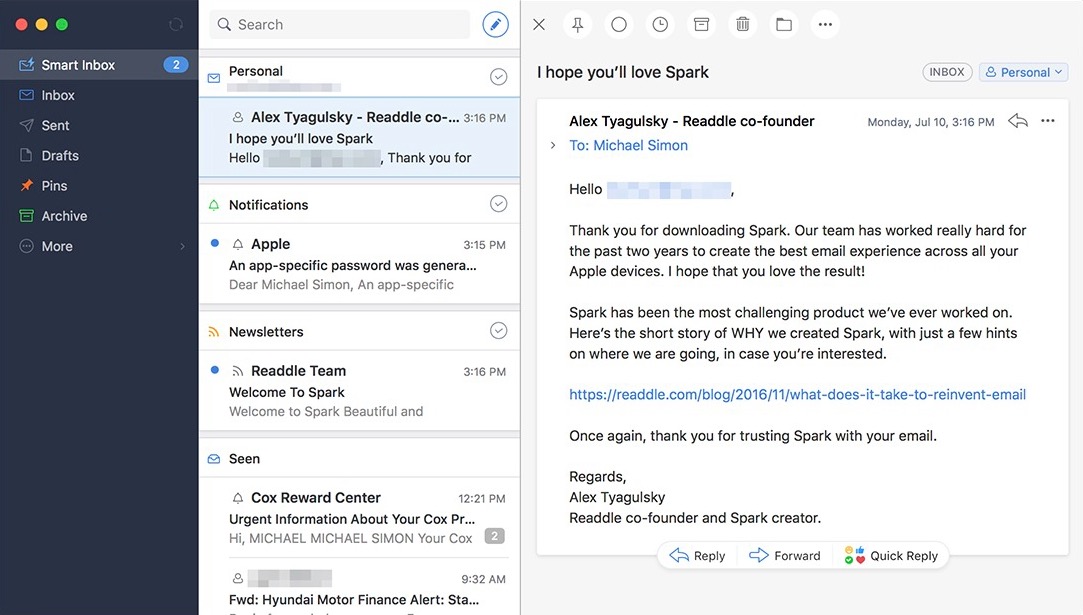Open the Sent folder
Image resolution: width=1083 pixels, height=615 pixels.
pyautogui.click(x=99, y=126)
